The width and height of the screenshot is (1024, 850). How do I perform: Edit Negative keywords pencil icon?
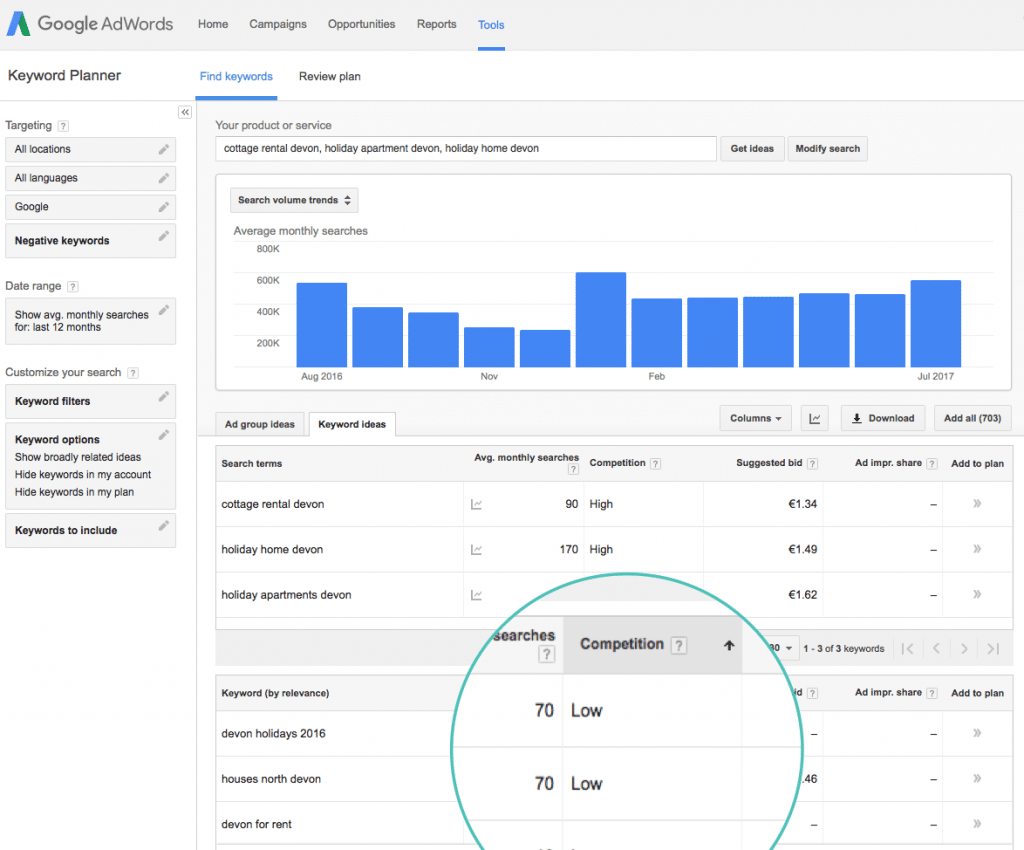coord(163,236)
